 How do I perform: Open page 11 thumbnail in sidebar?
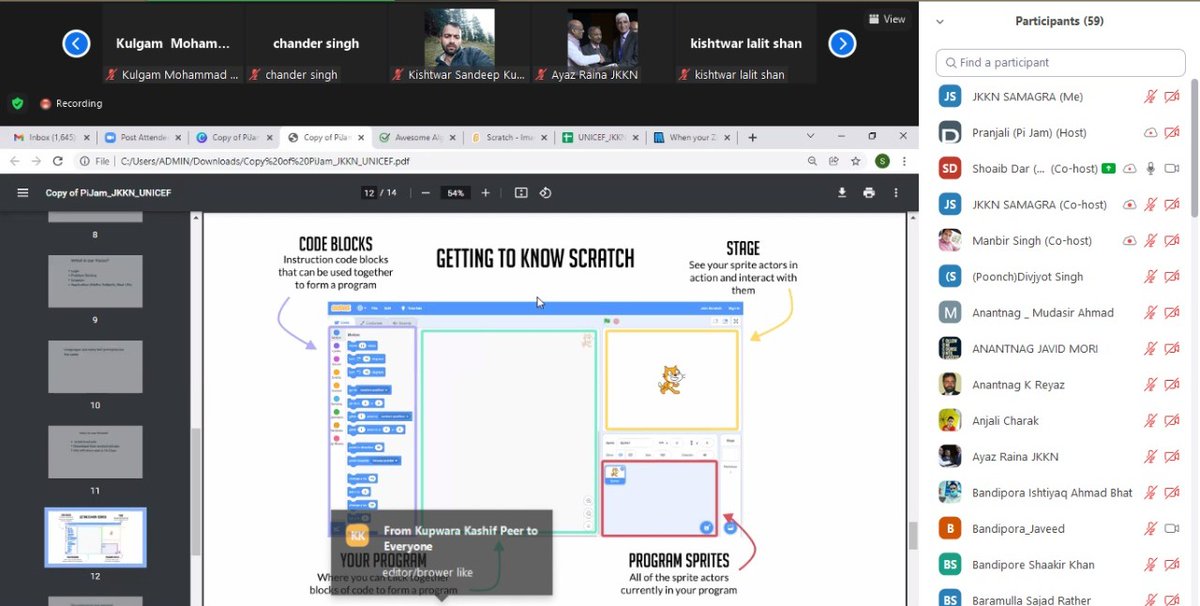[x=95, y=452]
